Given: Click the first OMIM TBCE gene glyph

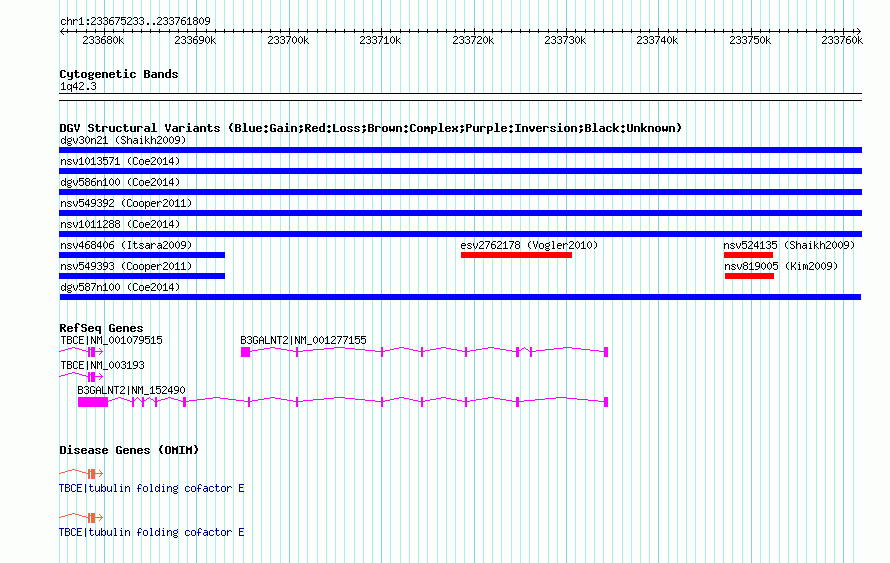Looking at the screenshot, I should click(x=81, y=473).
